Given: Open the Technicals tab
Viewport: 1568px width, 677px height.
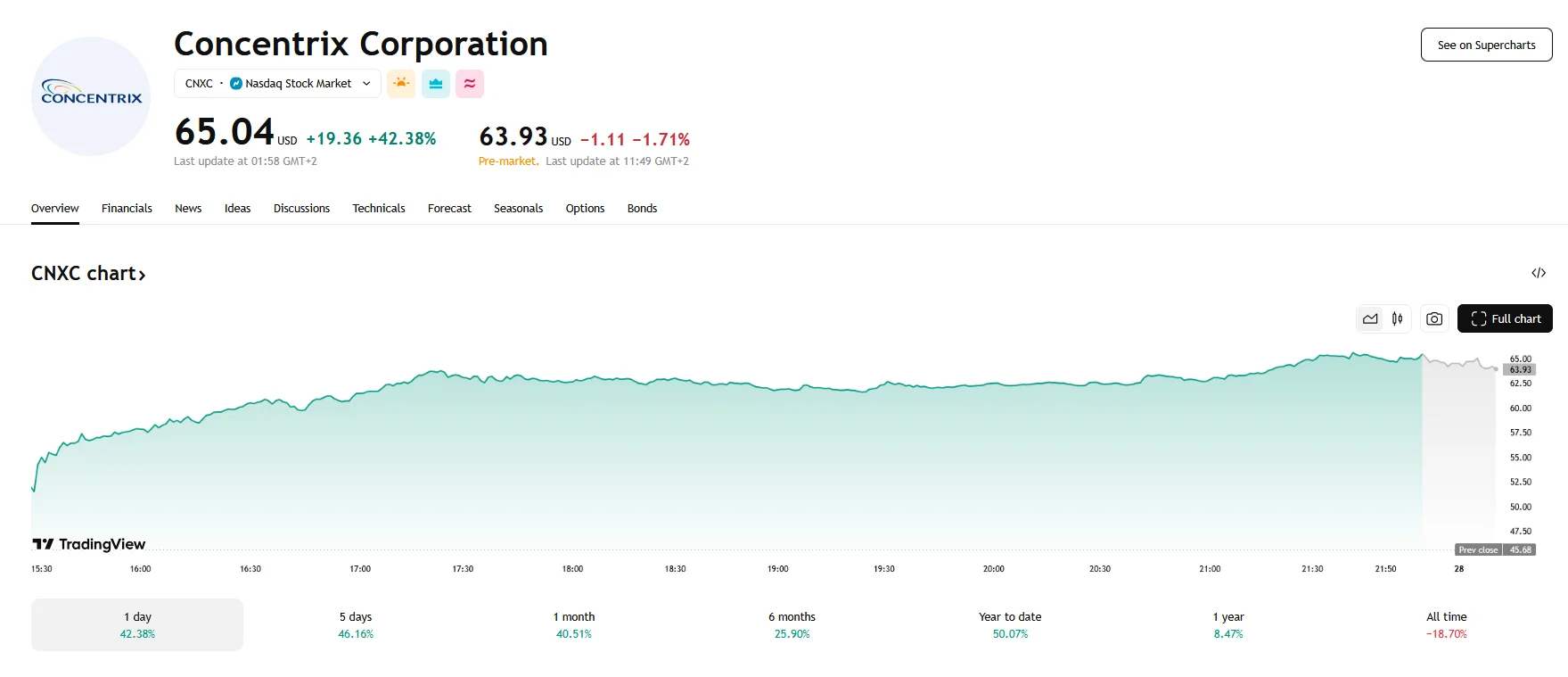Looking at the screenshot, I should pos(378,208).
